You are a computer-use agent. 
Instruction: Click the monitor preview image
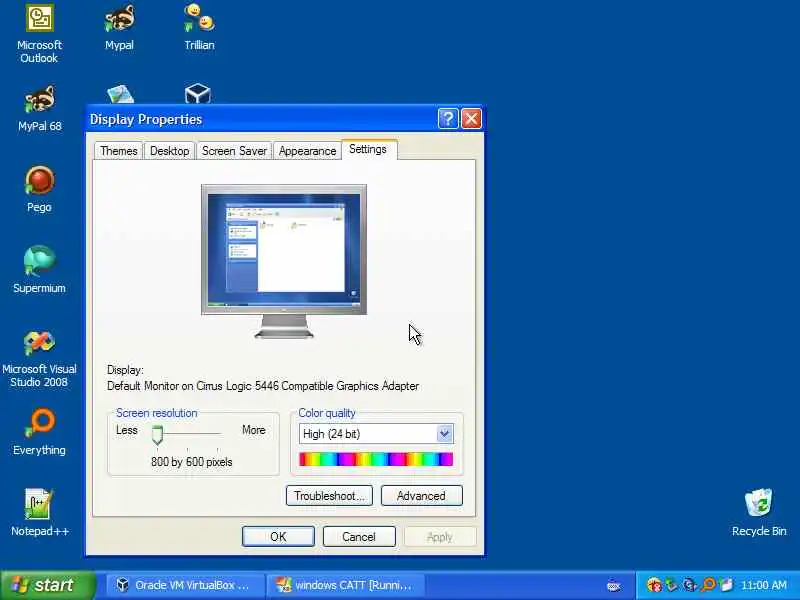pos(284,261)
